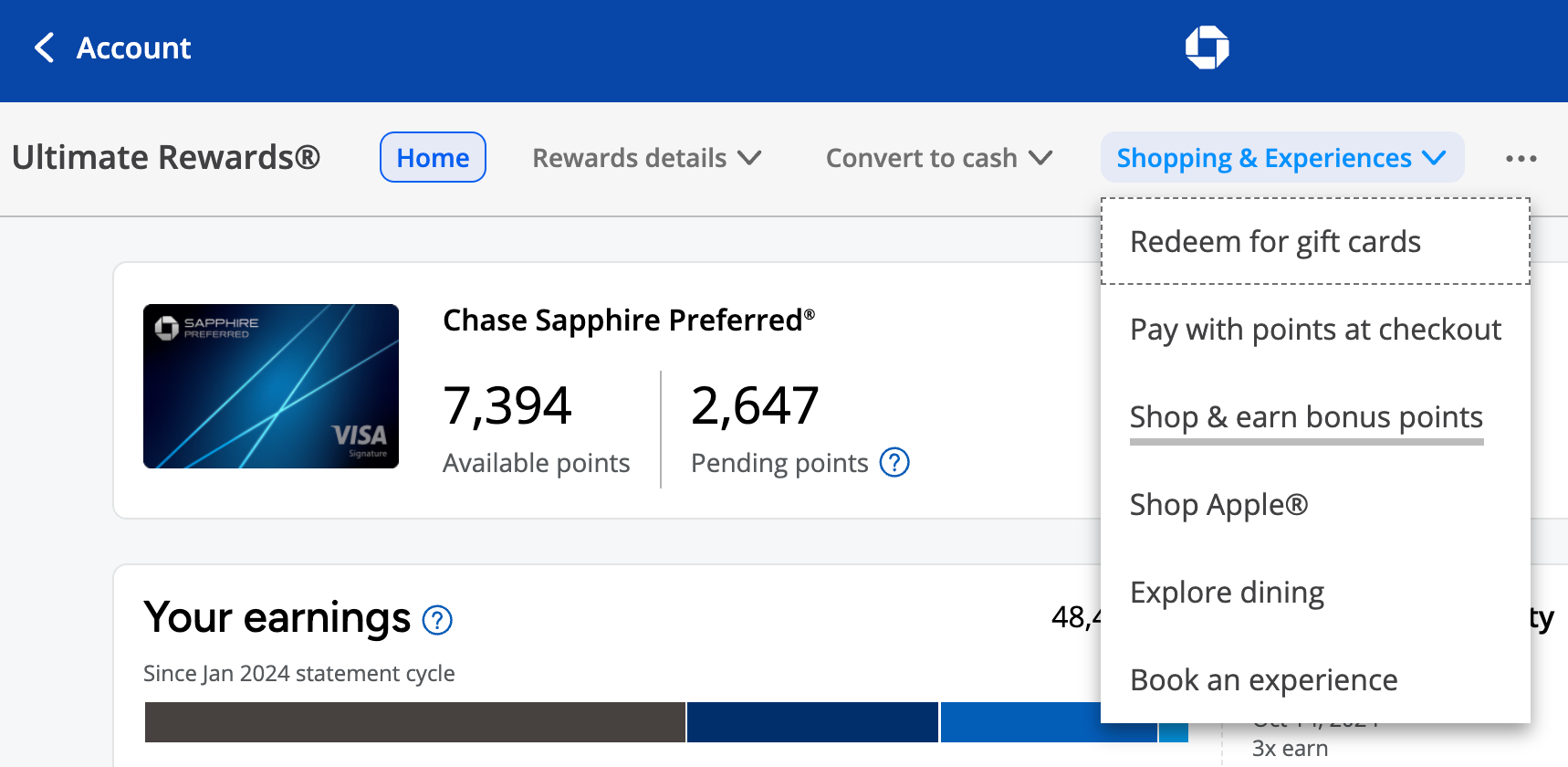Open Shop & earn bonus points
The width and height of the screenshot is (1568, 767).
1305,417
